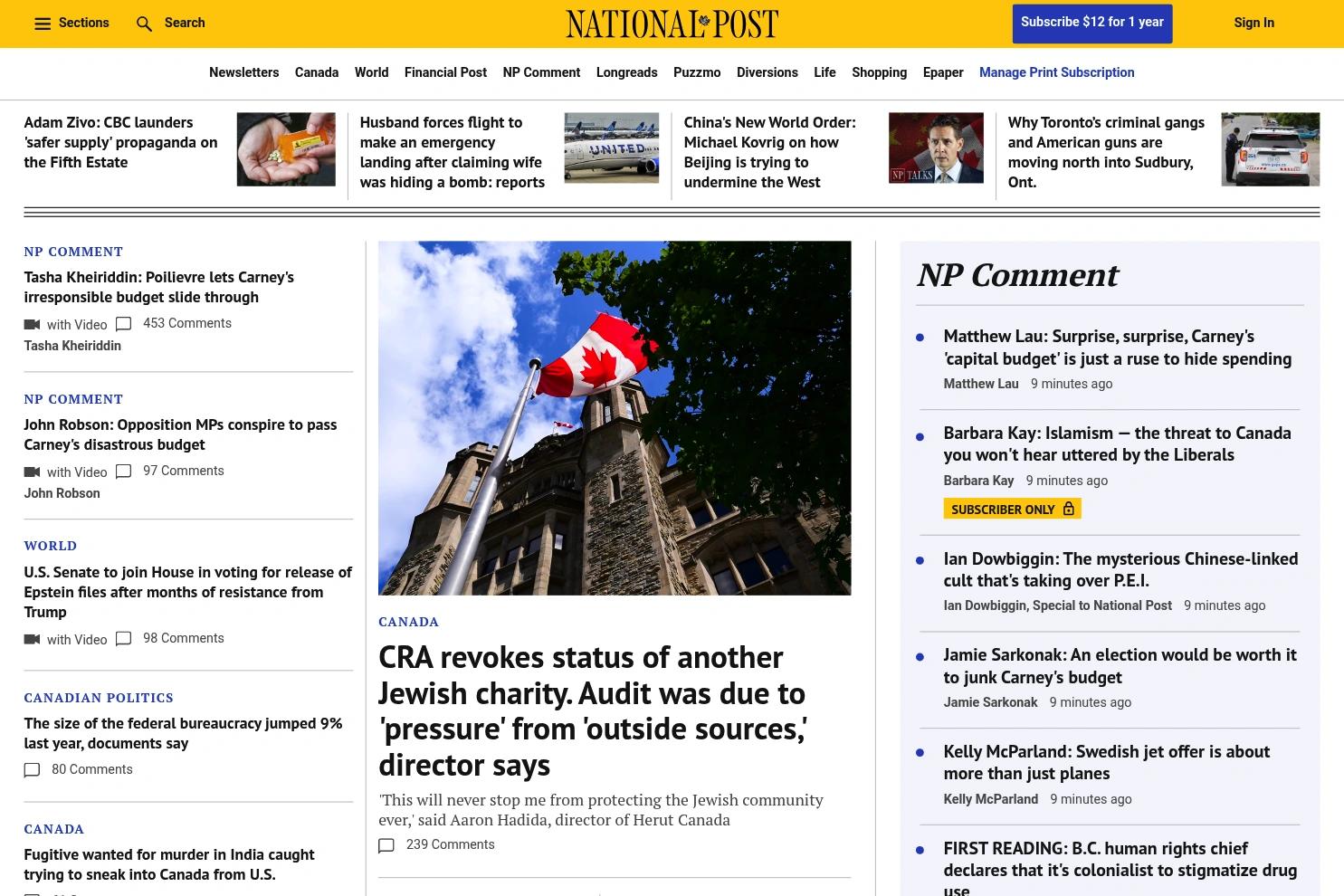Open CRA revokes Jewish charity status headline
Screen dimensions: 1344x896
point(592,710)
